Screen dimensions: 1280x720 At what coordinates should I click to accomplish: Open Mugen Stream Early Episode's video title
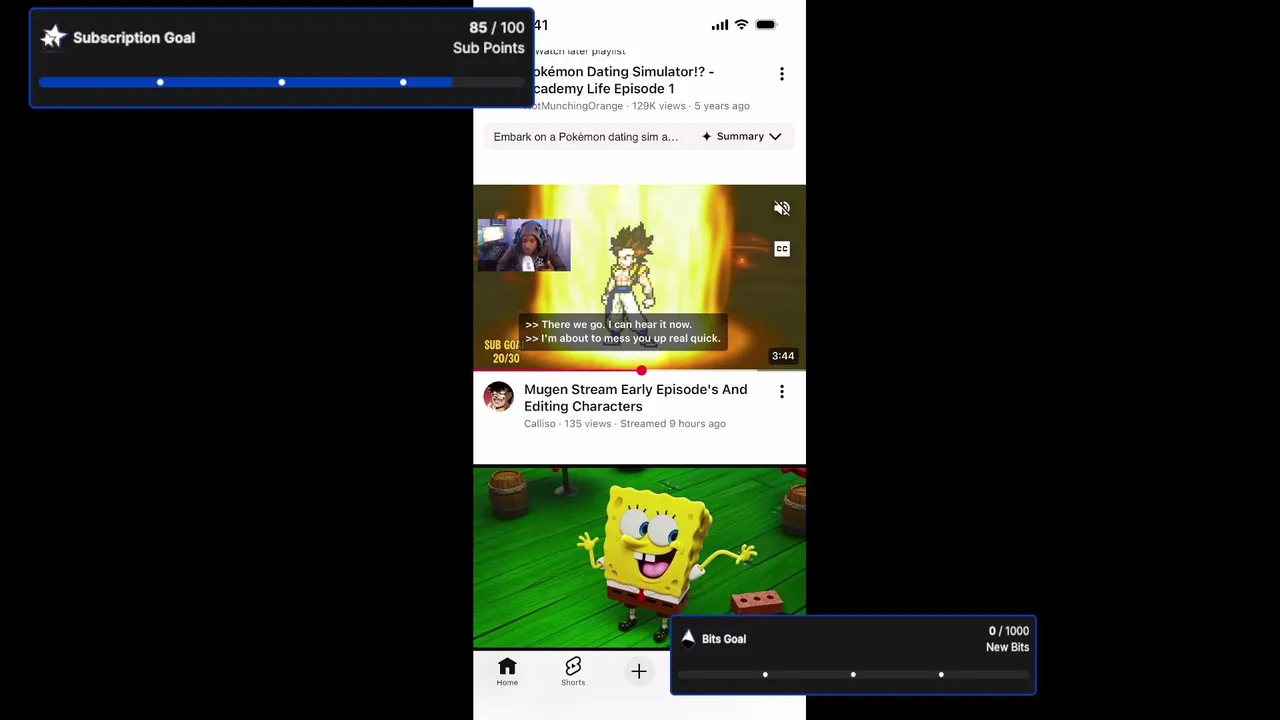click(635, 398)
